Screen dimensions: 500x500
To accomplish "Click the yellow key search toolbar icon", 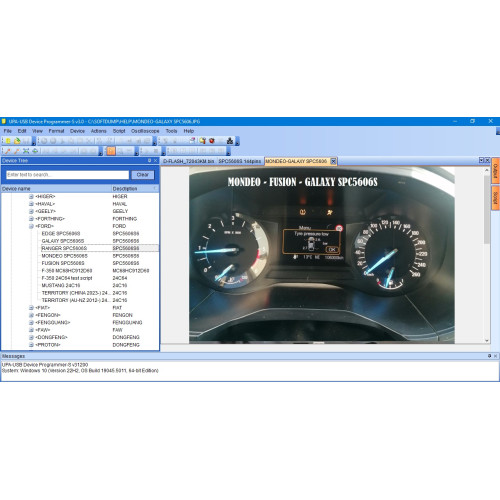I will pos(202,141).
